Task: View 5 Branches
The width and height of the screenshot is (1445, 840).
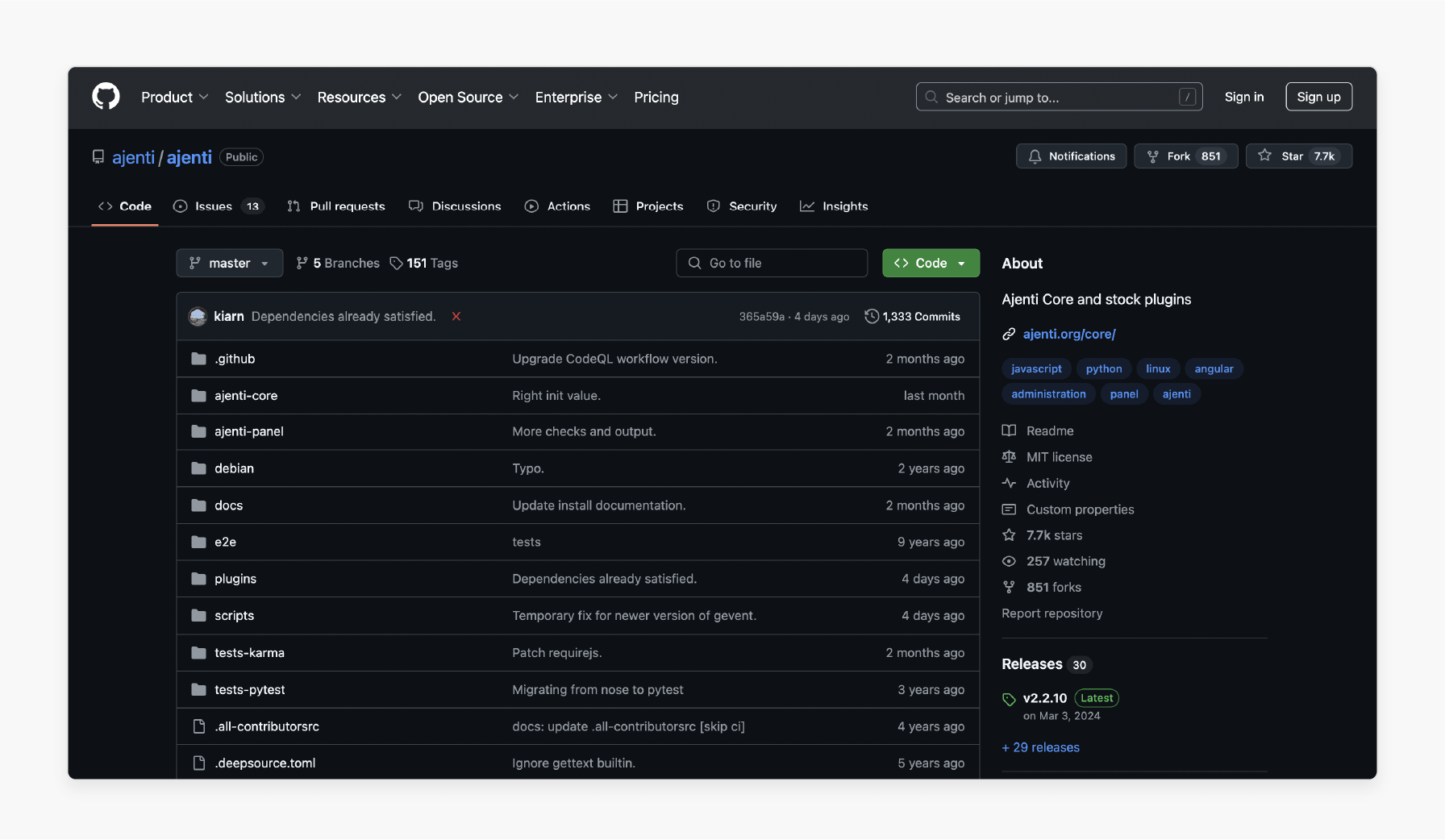Action: [338, 264]
